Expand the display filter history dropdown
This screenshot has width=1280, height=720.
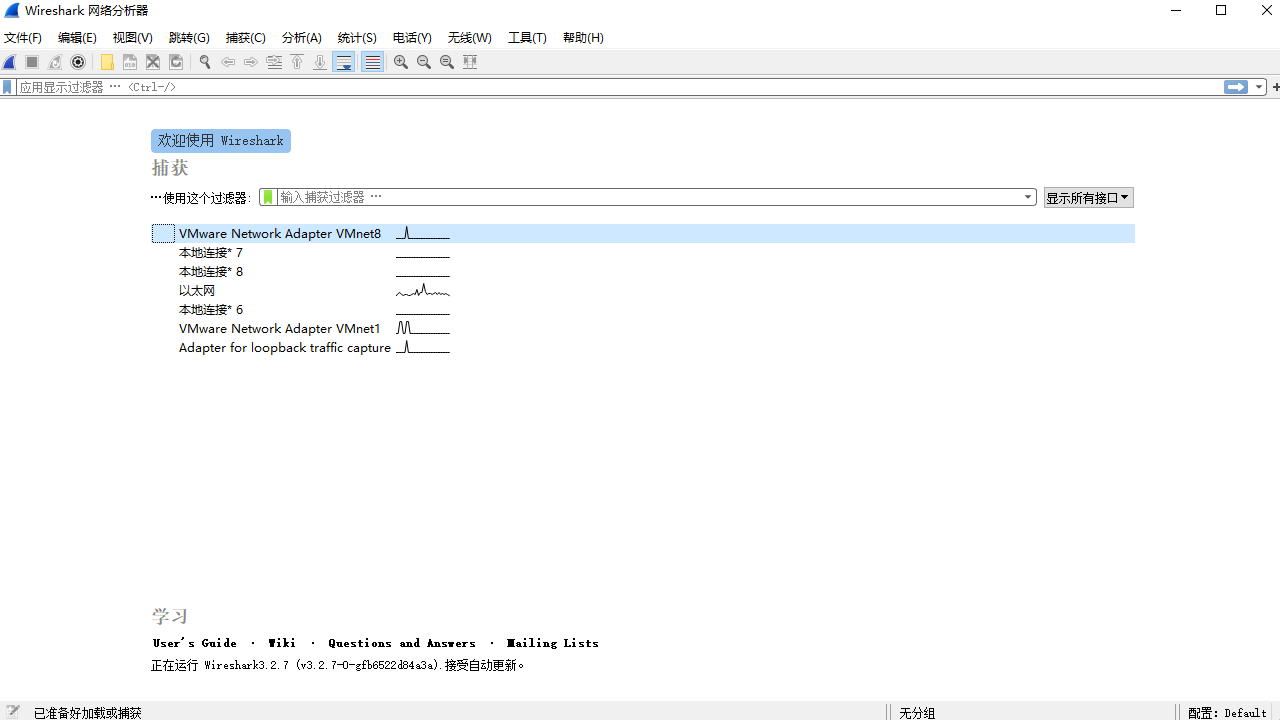coord(1259,87)
